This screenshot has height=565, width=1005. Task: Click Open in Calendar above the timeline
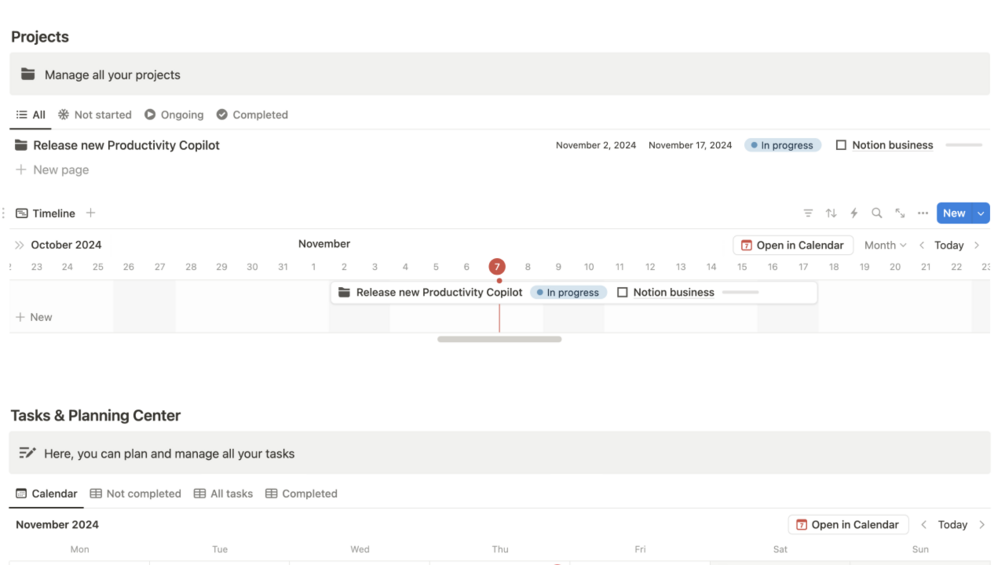point(792,245)
